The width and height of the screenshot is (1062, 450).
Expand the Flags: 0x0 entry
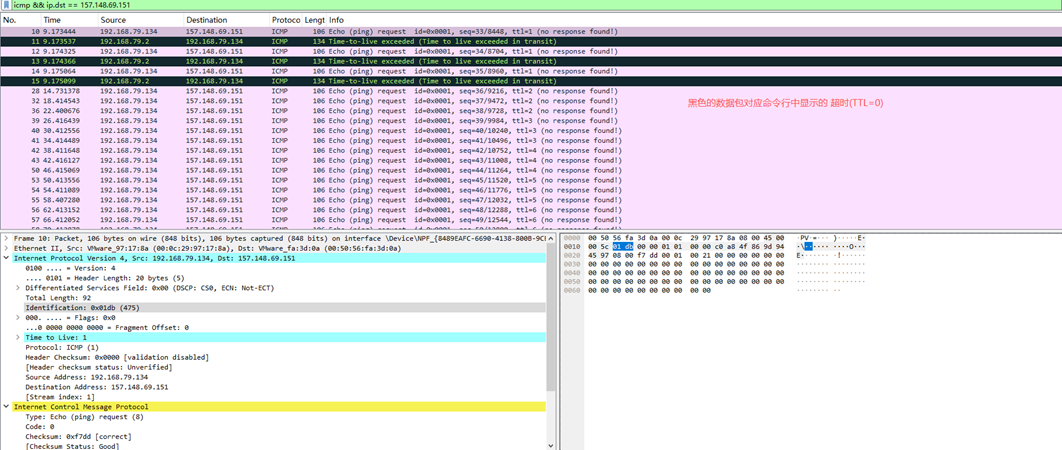(x=18, y=318)
